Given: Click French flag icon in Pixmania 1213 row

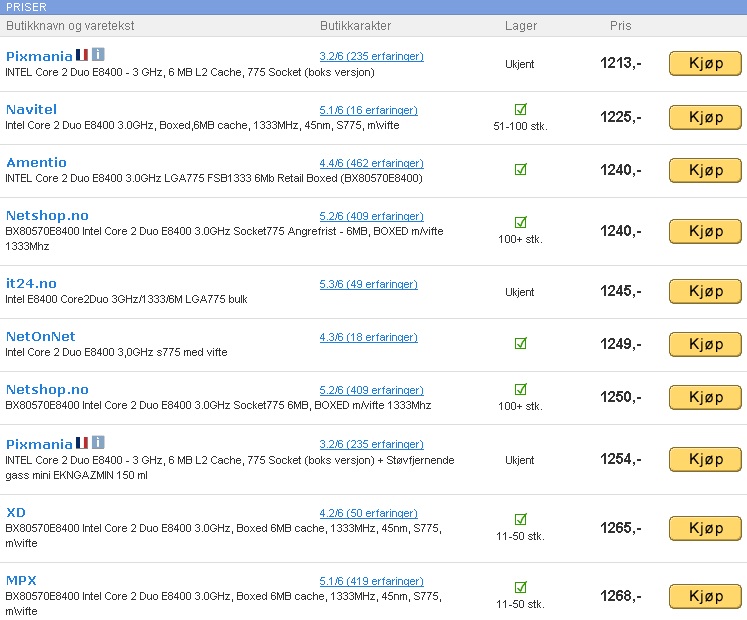Looking at the screenshot, I should point(82,55).
